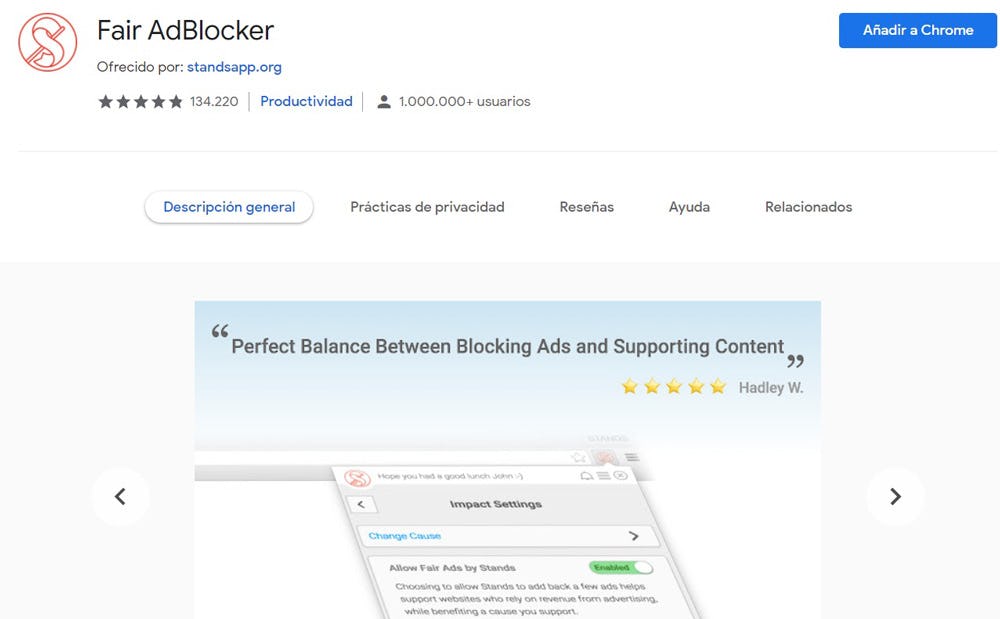The image size is (1000, 619).
Task: Click the Fair AdBlocker logo icon
Action: coord(48,42)
